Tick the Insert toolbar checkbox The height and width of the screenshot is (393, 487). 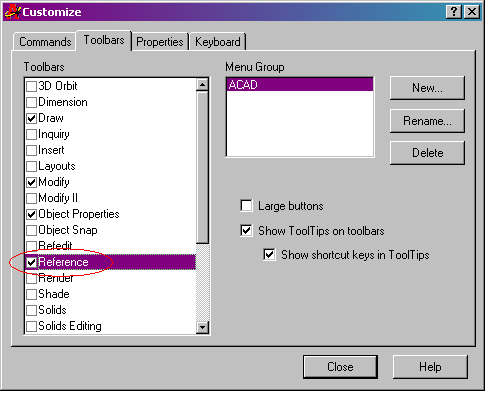click(x=31, y=150)
